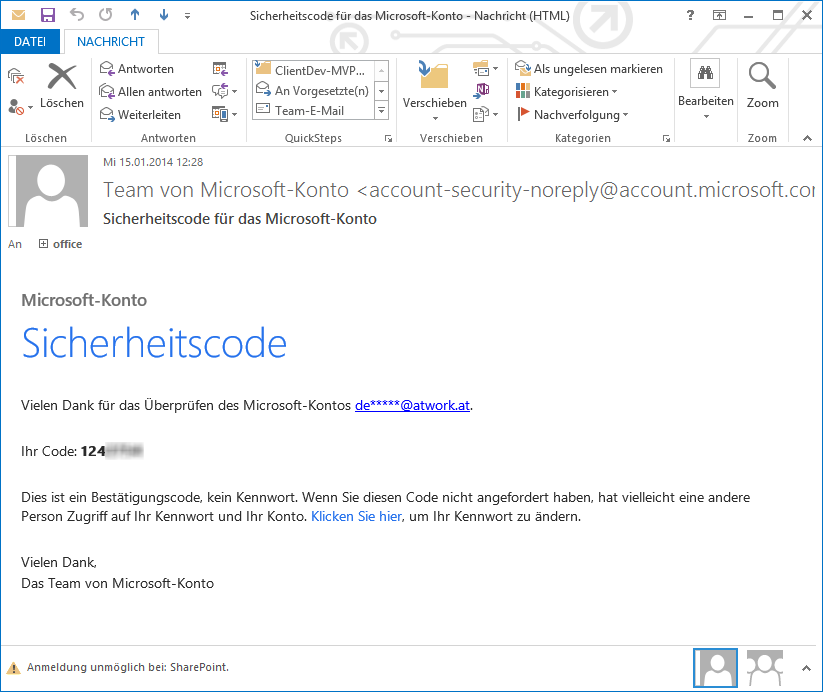Select An Vorgesetzte(n) quick step
Image resolution: width=823 pixels, height=692 pixels.
(313, 90)
